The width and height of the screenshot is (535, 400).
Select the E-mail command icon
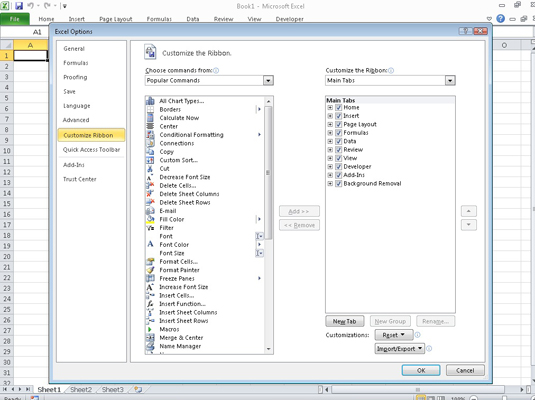150,211
